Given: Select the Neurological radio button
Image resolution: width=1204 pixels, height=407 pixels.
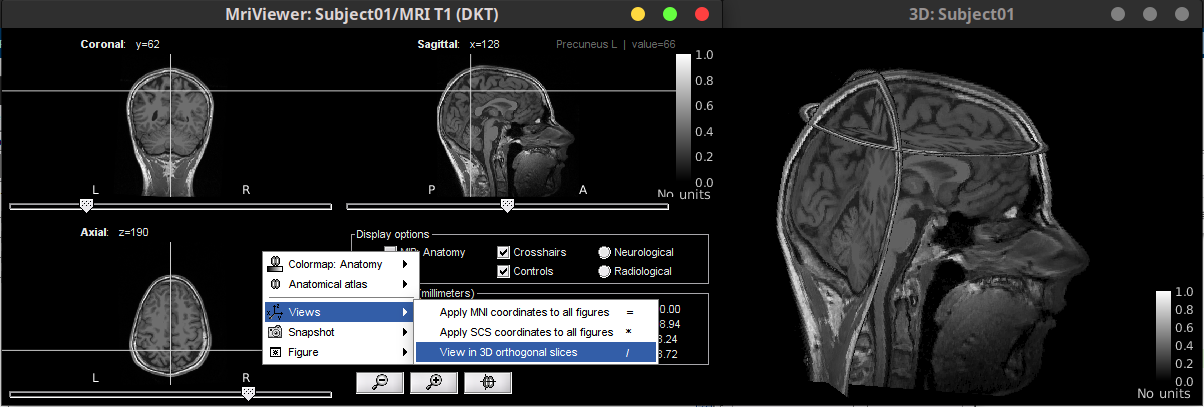Looking at the screenshot, I should pyautogui.click(x=604, y=253).
